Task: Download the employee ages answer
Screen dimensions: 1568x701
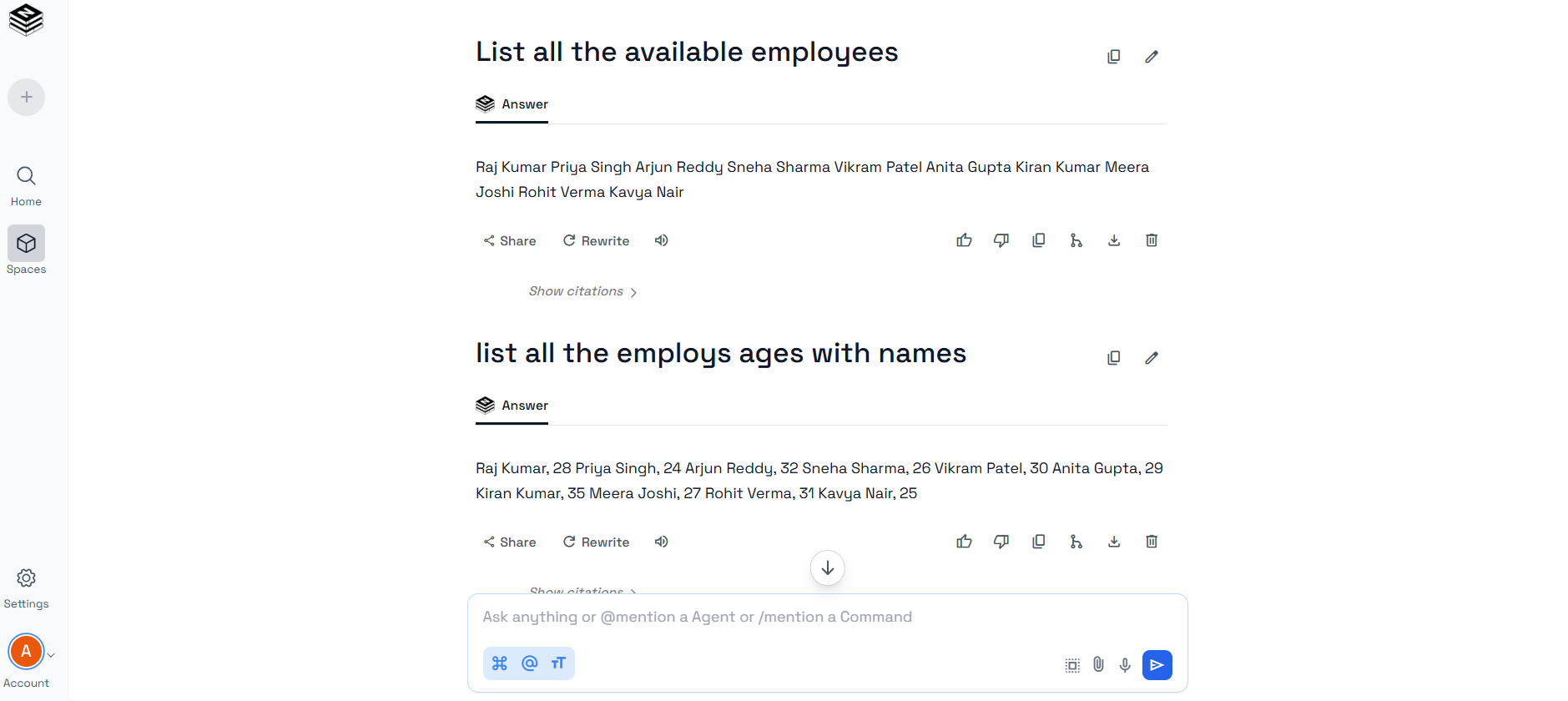Action: pos(1114,542)
